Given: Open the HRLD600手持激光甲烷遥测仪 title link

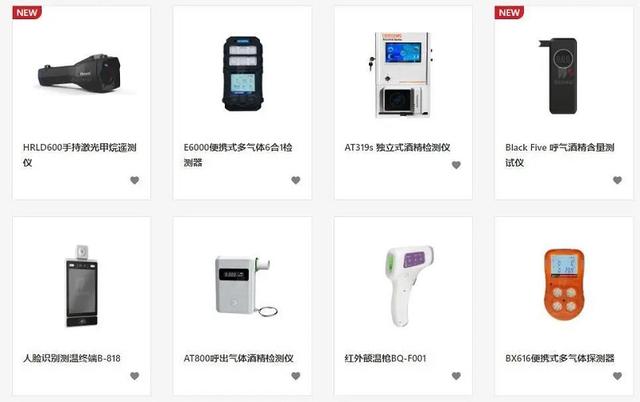Looking at the screenshot, I should coord(80,155).
